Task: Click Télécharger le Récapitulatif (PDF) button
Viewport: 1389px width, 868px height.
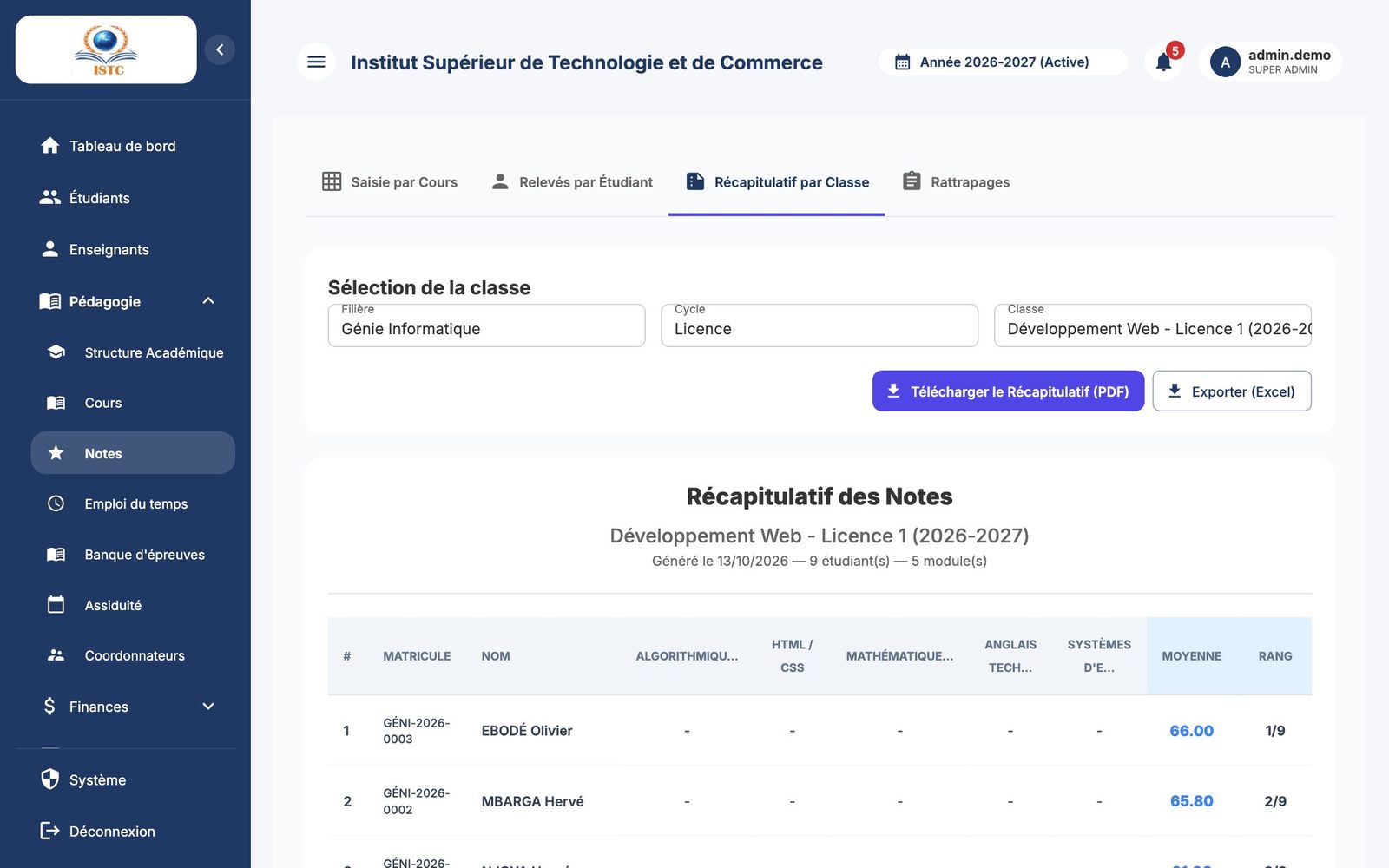Action: pos(1008,391)
